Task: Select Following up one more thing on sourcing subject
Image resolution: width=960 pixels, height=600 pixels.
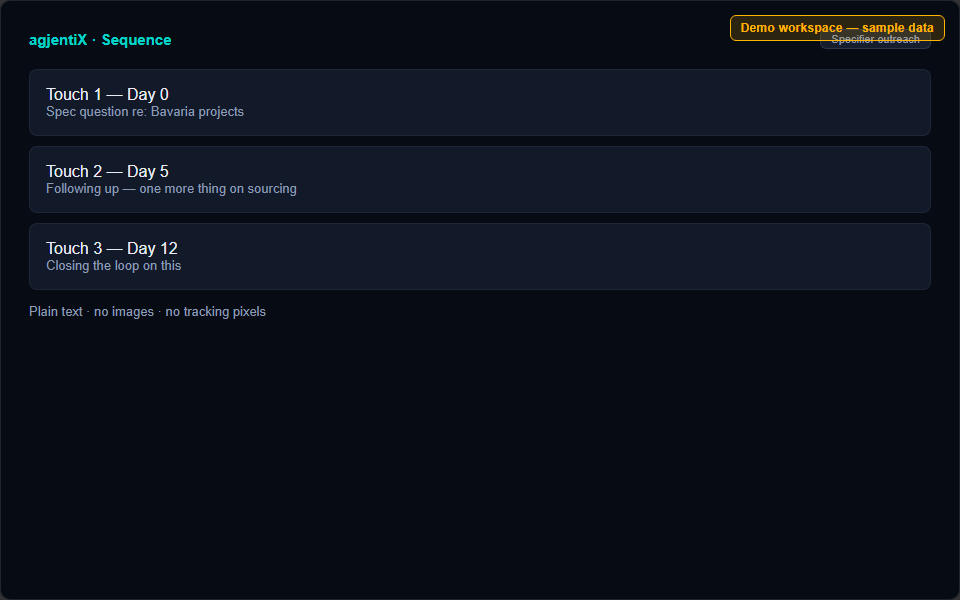Action: (x=171, y=189)
